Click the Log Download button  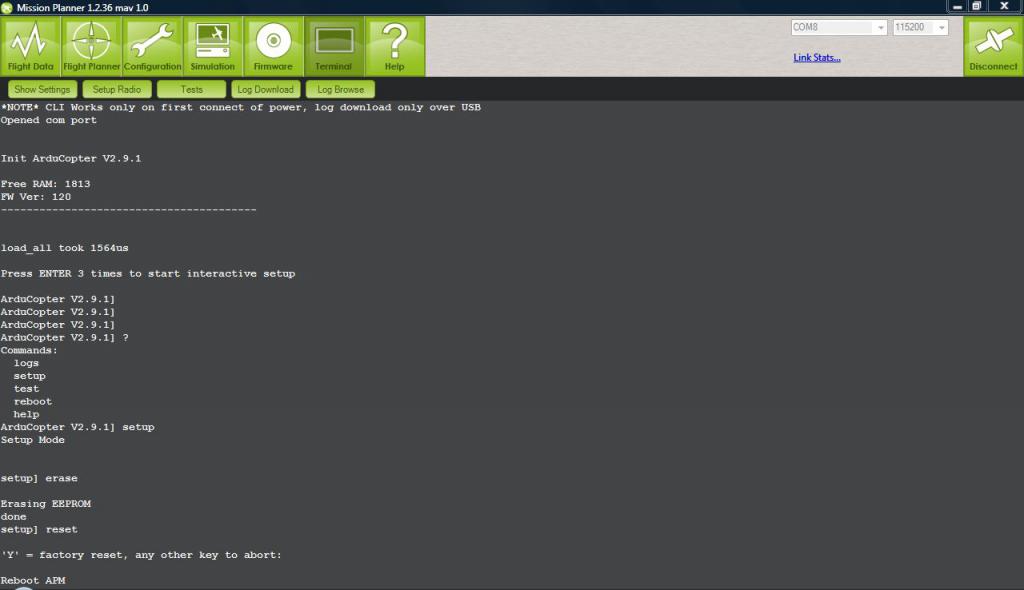tap(266, 90)
